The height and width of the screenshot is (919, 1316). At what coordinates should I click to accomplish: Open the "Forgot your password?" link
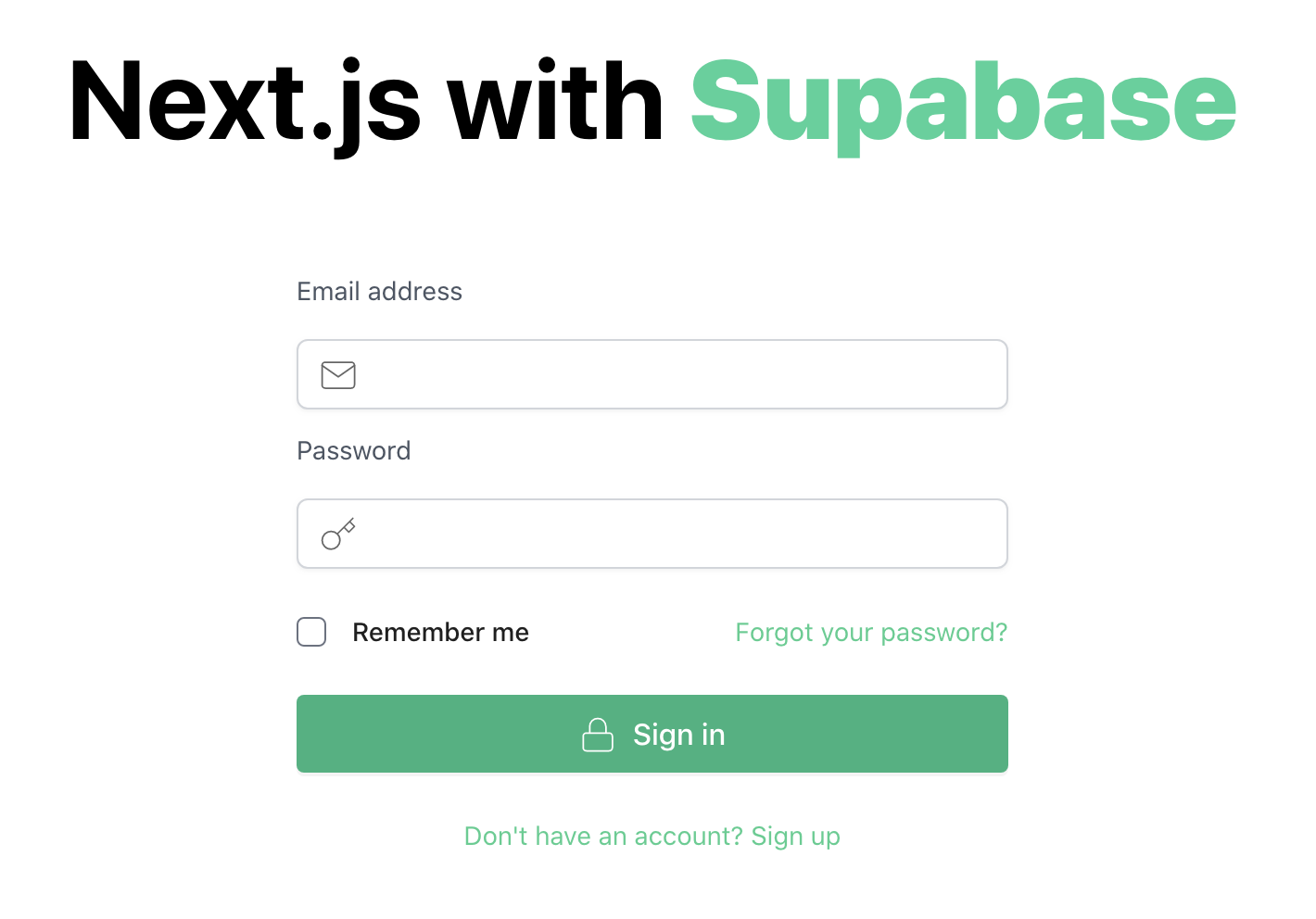pos(871,633)
